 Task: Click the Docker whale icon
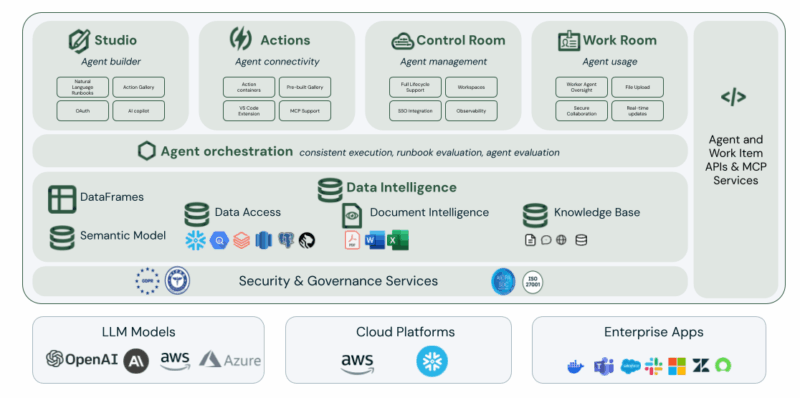tap(576, 366)
